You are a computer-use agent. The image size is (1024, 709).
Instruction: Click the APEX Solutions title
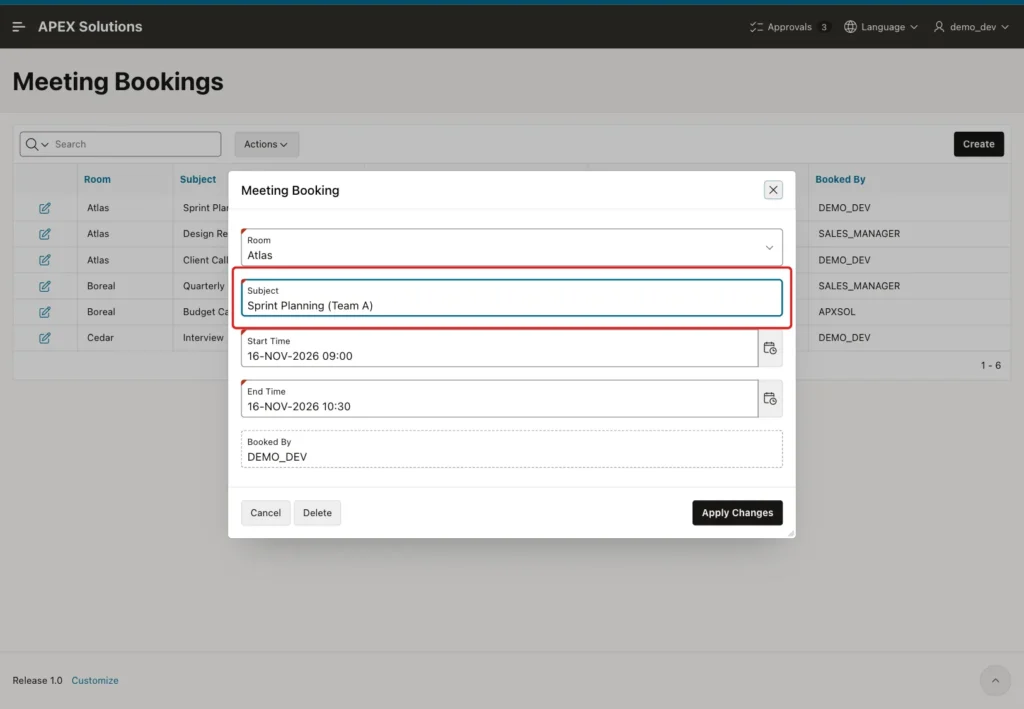tap(90, 27)
